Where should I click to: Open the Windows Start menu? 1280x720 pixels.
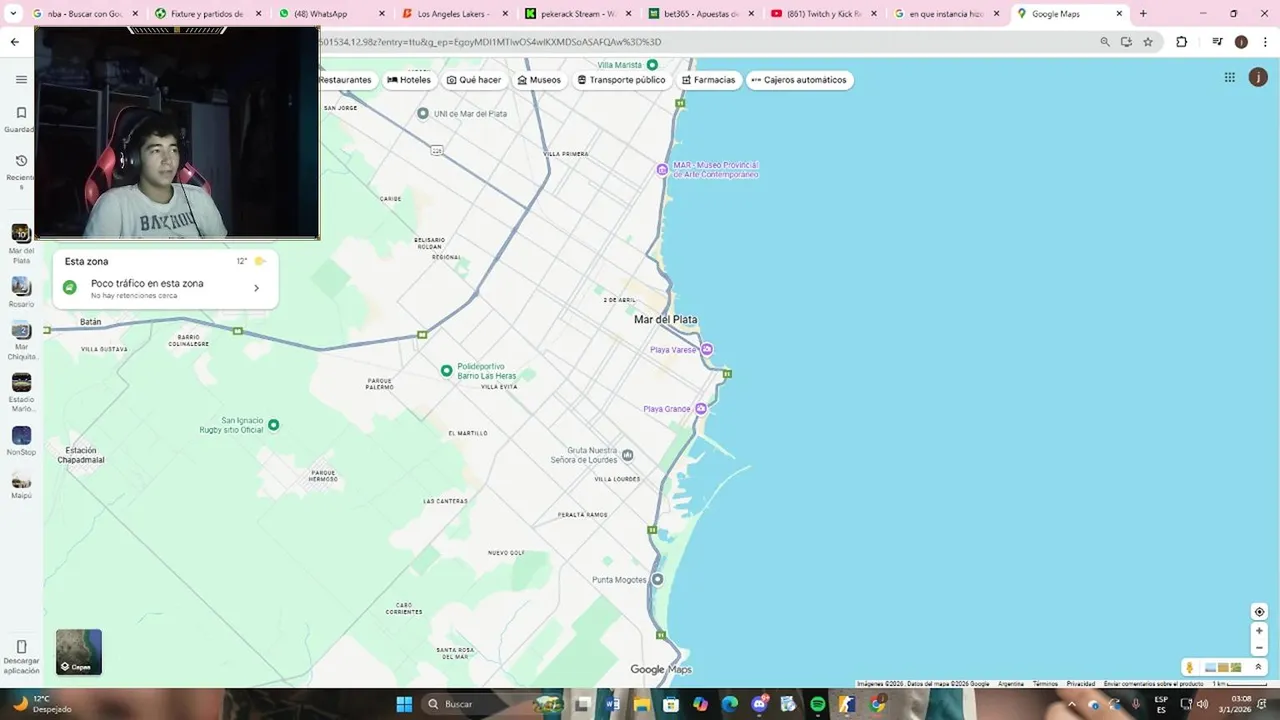404,704
